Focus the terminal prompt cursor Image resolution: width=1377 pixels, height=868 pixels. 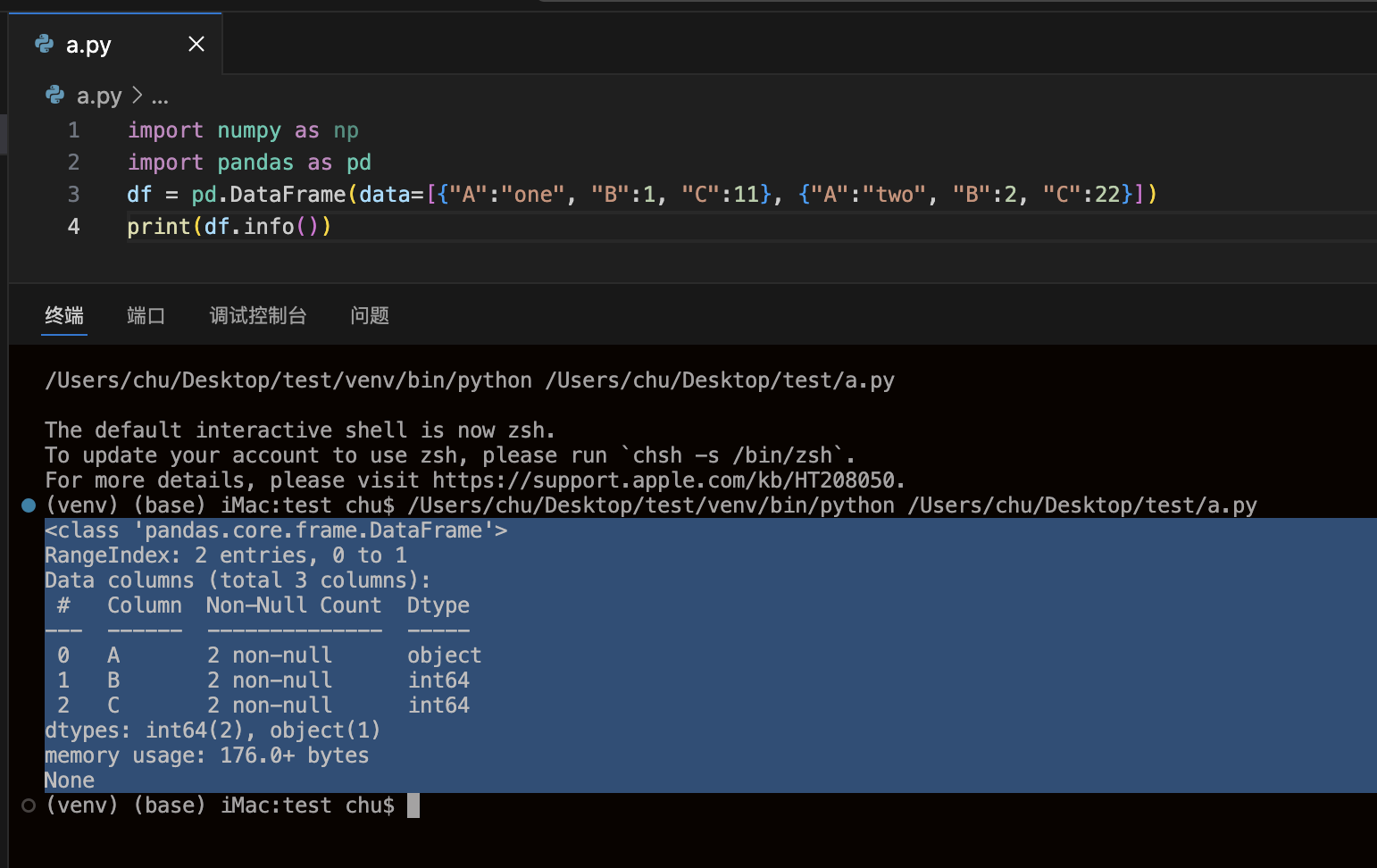[x=413, y=805]
